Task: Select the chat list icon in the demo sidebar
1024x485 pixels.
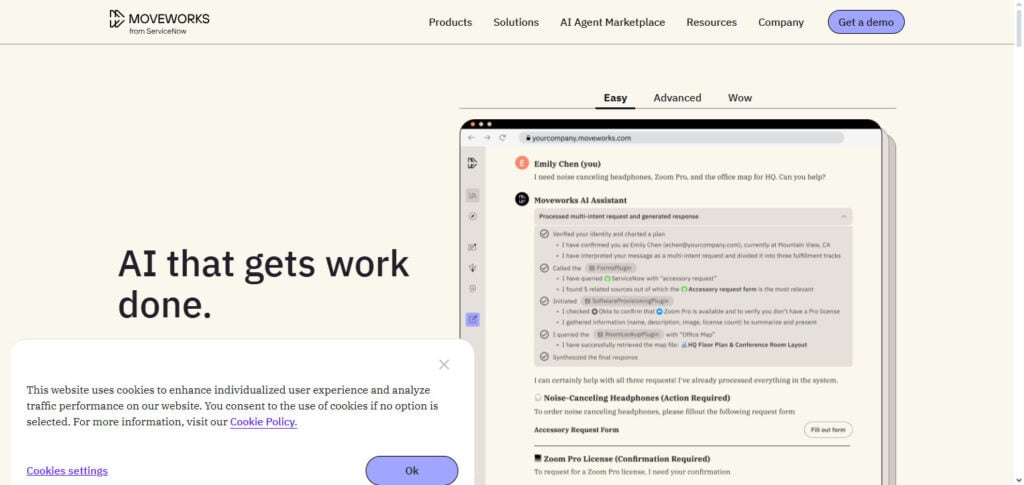Action: coord(473,195)
